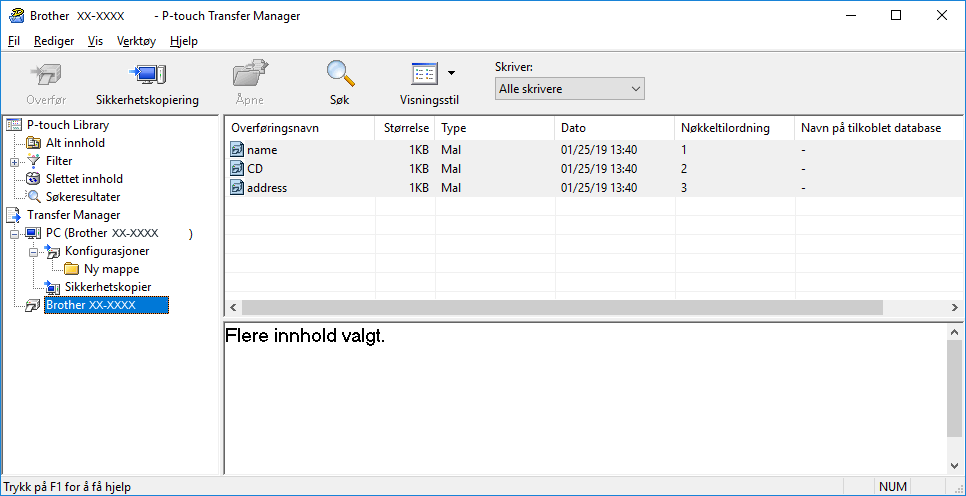Click the template icon beside address
This screenshot has width=966, height=496.
coord(237,188)
